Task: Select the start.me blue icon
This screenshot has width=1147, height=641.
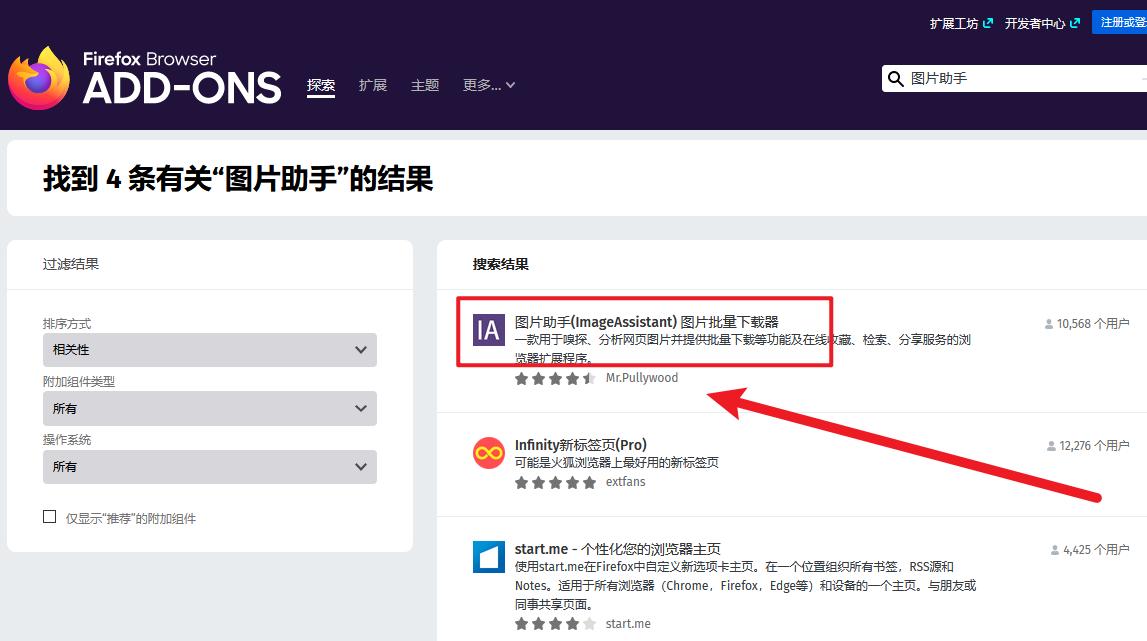Action: [487, 558]
